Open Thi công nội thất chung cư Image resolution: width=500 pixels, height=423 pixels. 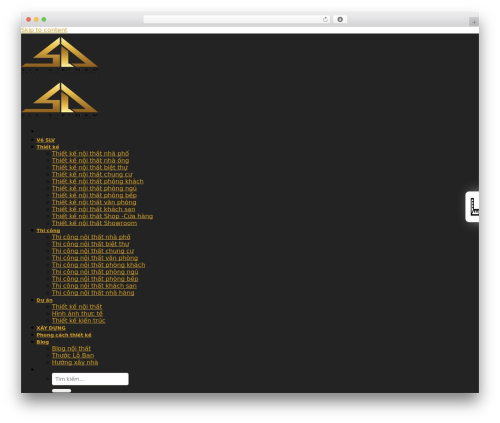point(93,251)
